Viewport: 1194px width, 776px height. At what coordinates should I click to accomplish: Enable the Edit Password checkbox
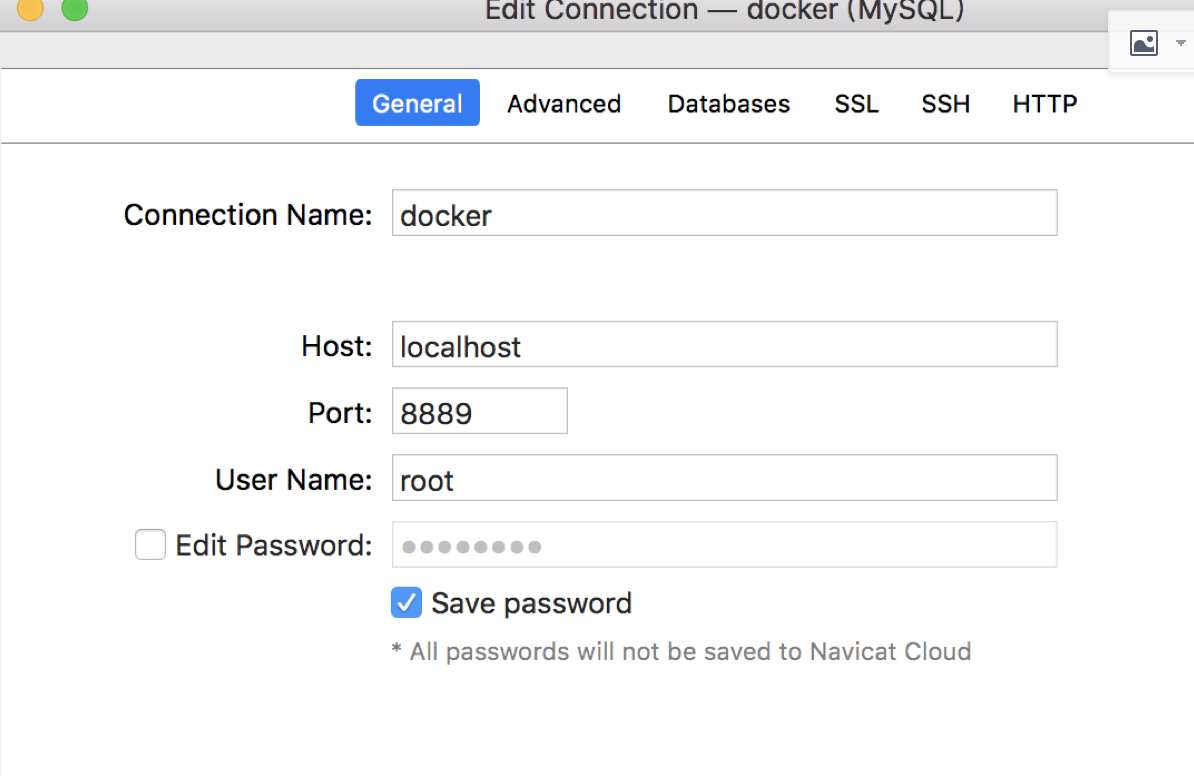click(x=150, y=544)
